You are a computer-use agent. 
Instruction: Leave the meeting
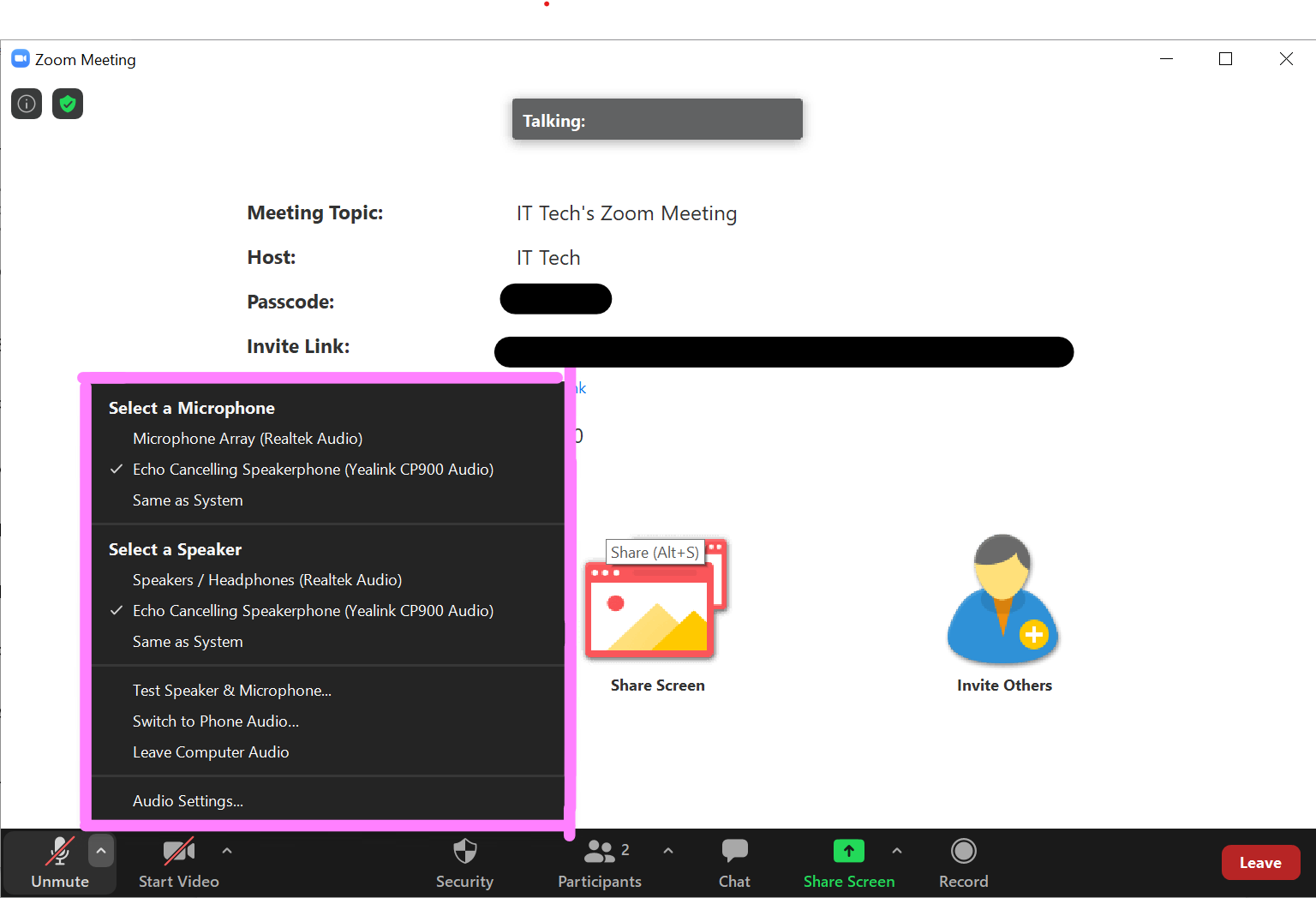point(1260,863)
